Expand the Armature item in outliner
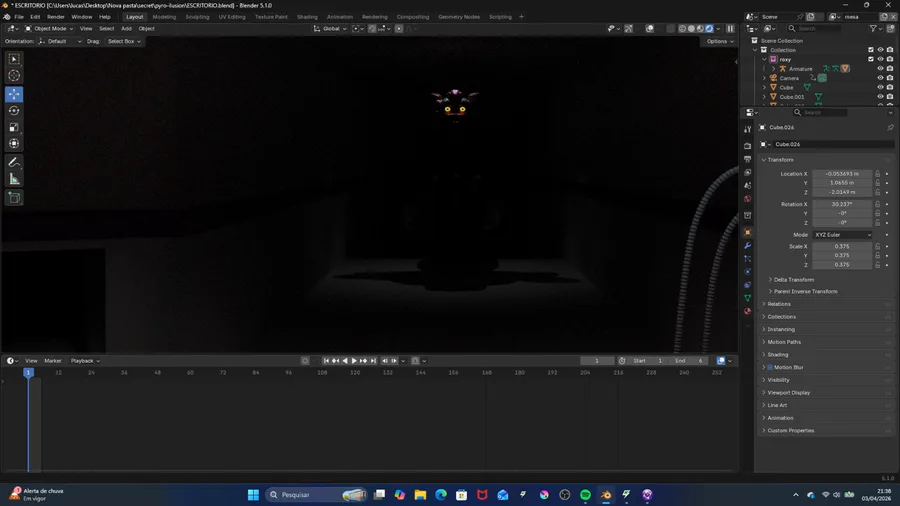900x506 pixels. (x=773, y=69)
